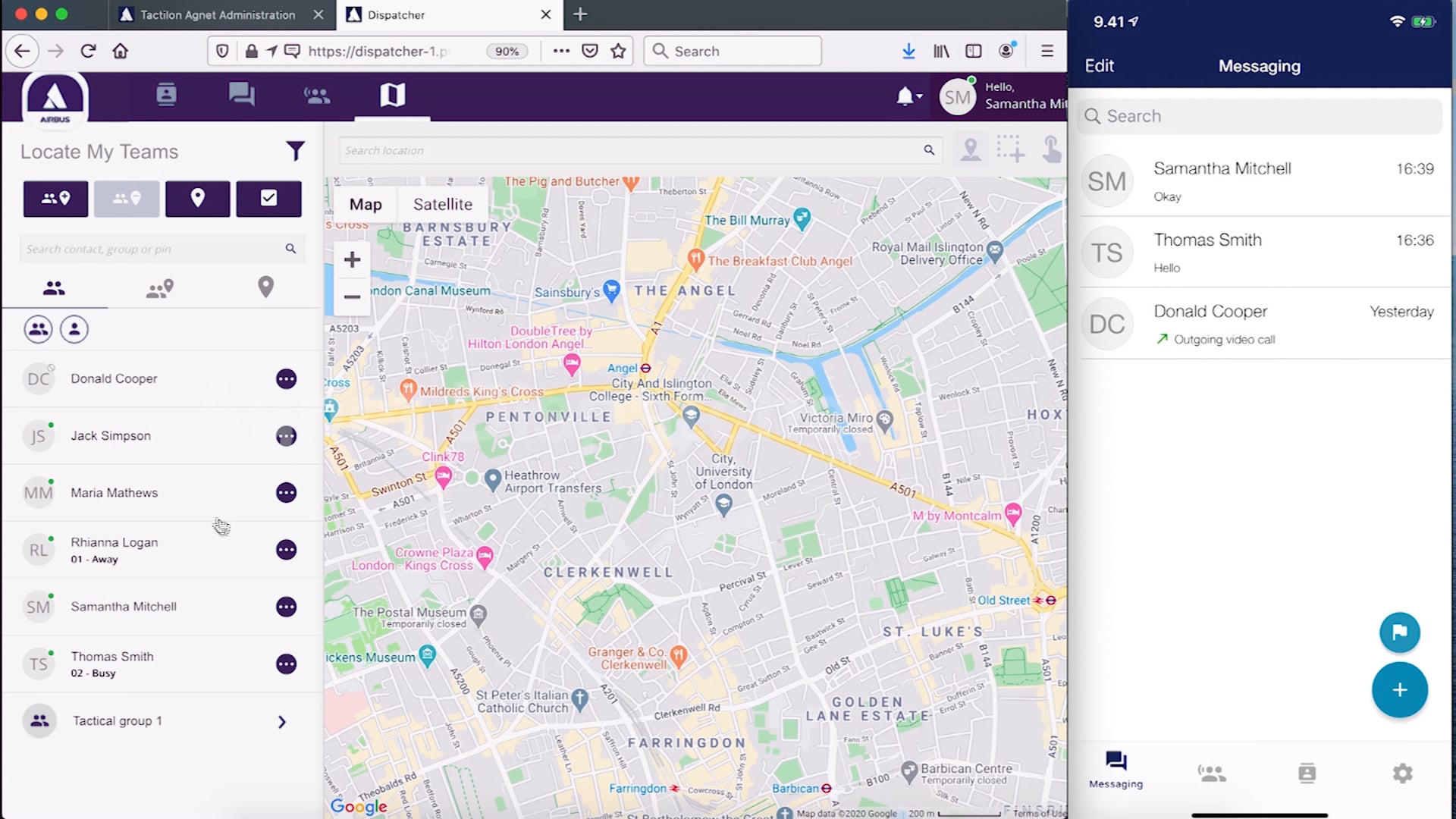Image resolution: width=1456 pixels, height=819 pixels.
Task: Click the map zoom in plus button
Action: [x=352, y=260]
